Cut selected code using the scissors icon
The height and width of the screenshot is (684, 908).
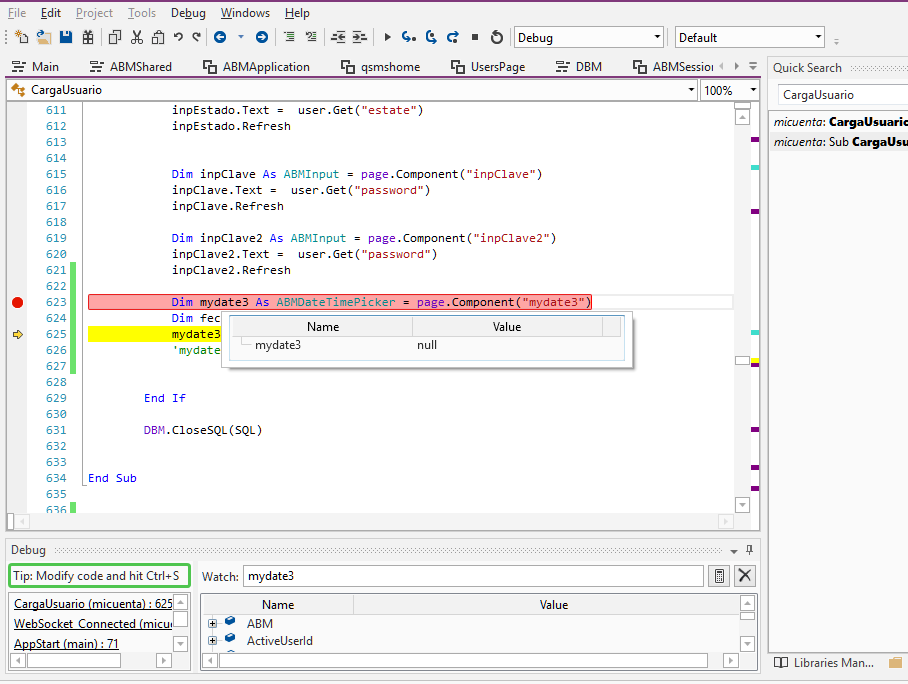[x=137, y=37]
